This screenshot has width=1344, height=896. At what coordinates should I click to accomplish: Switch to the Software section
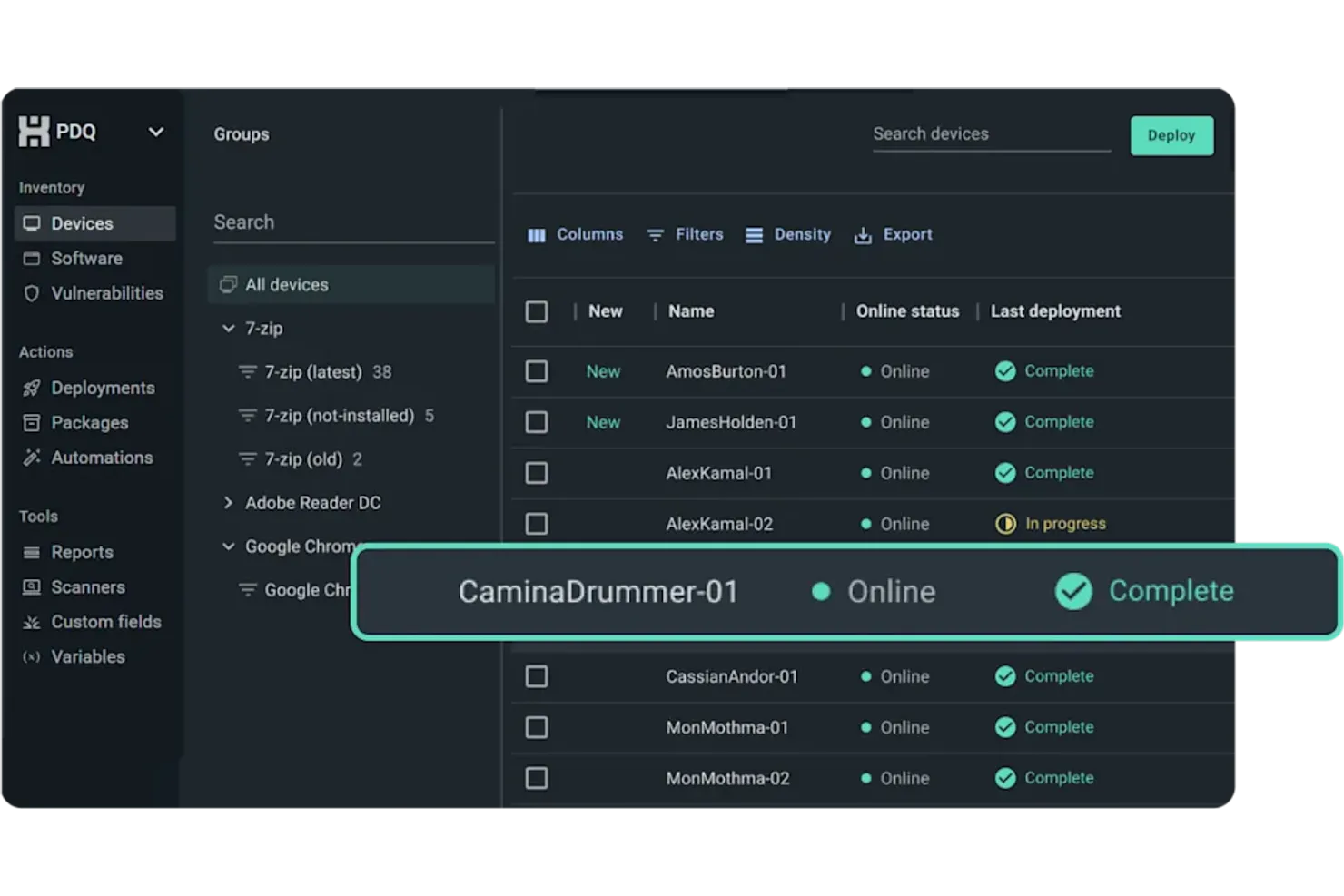tap(86, 258)
